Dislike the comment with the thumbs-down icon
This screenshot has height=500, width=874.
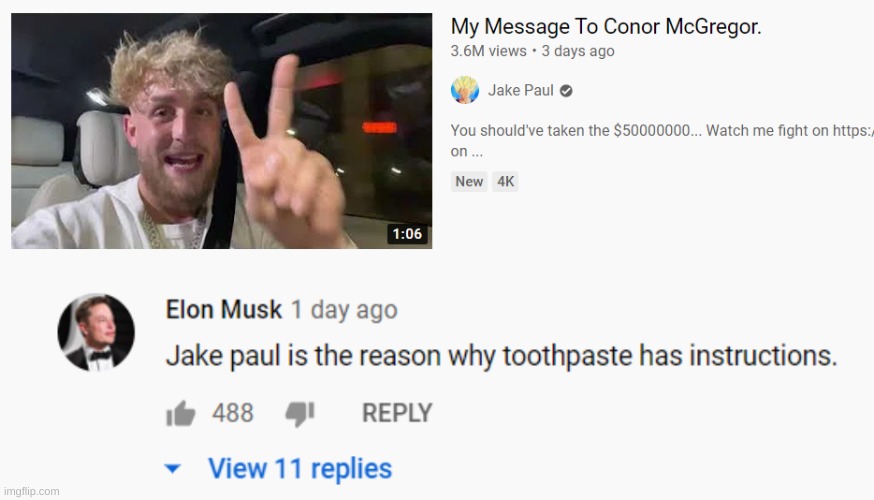point(300,414)
